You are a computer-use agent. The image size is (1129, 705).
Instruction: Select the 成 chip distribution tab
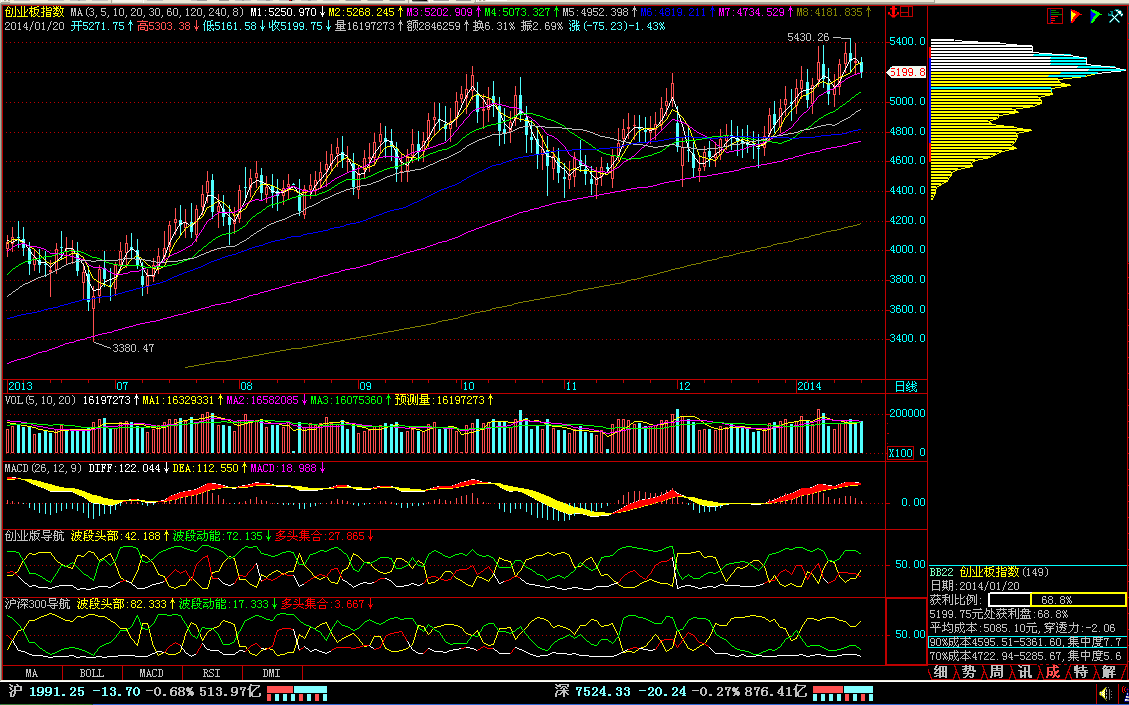tap(1053, 673)
